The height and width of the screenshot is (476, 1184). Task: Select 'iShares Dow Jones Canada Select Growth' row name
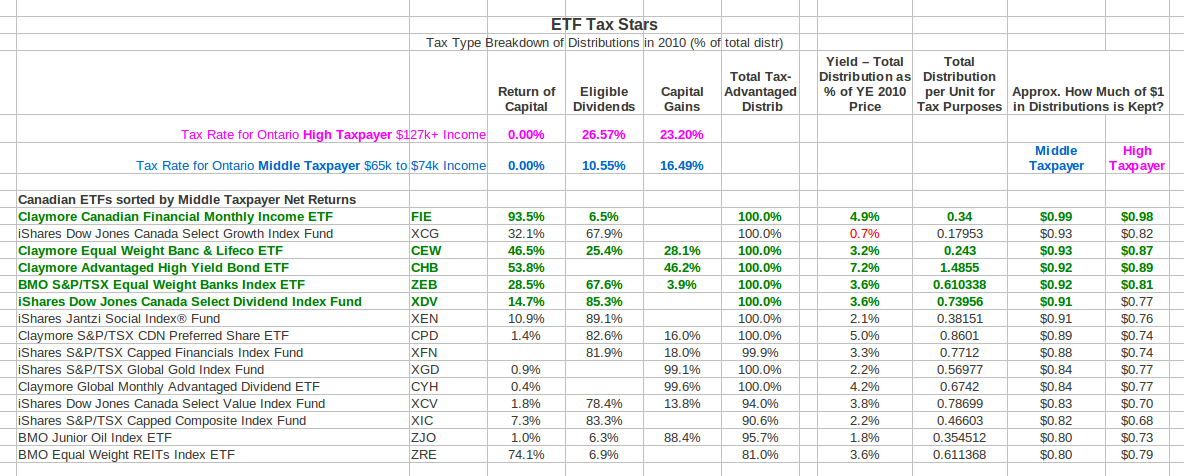click(175, 233)
